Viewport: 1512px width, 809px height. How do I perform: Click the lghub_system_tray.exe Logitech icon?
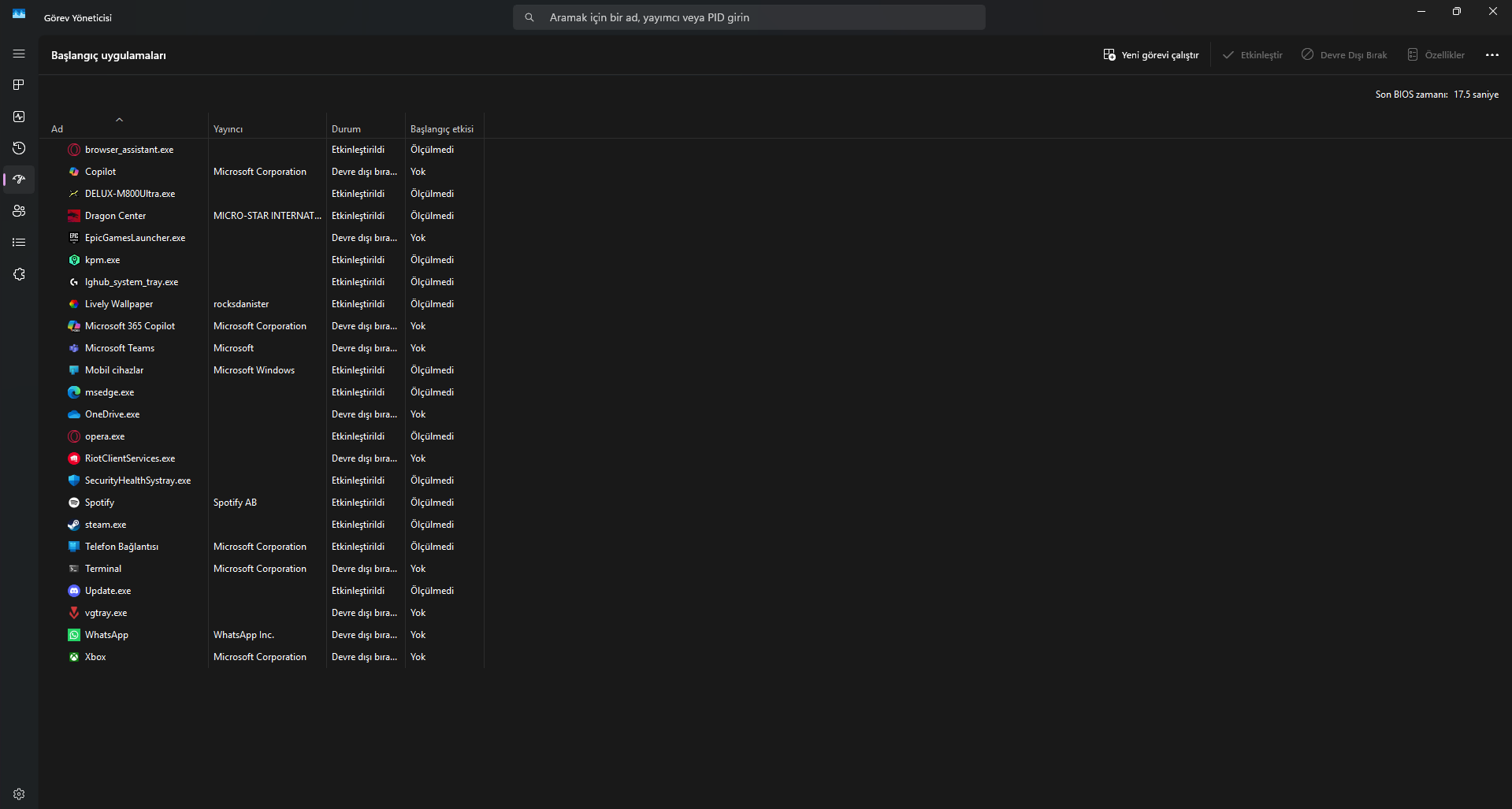74,282
